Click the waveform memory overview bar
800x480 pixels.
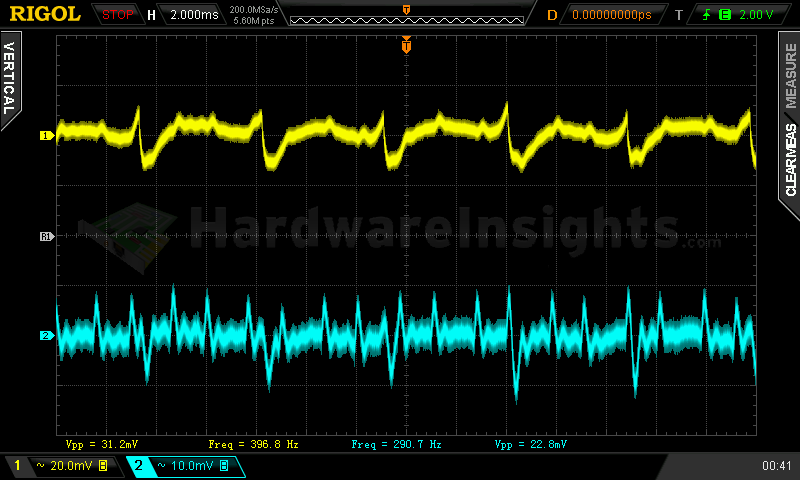pos(405,15)
